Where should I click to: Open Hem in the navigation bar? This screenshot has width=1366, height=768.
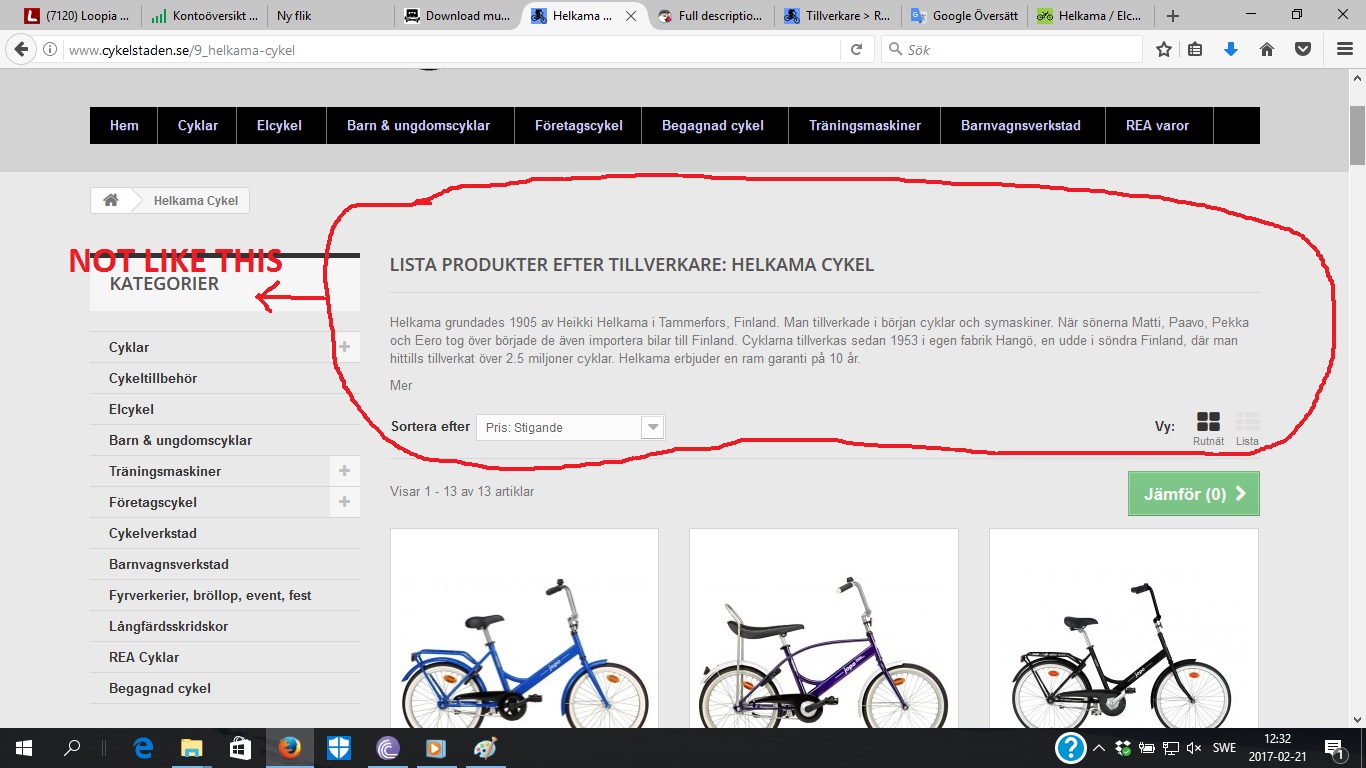(x=124, y=125)
